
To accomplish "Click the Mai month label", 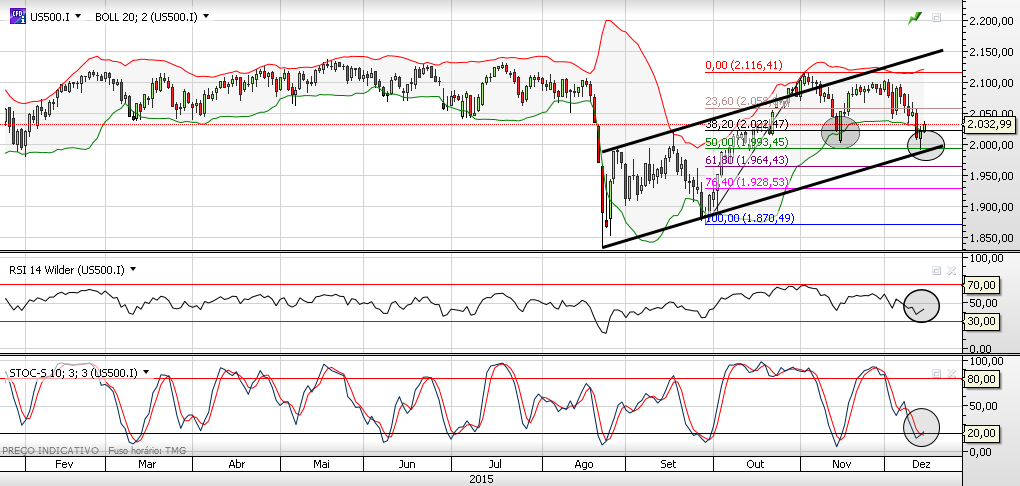I will [321, 465].
